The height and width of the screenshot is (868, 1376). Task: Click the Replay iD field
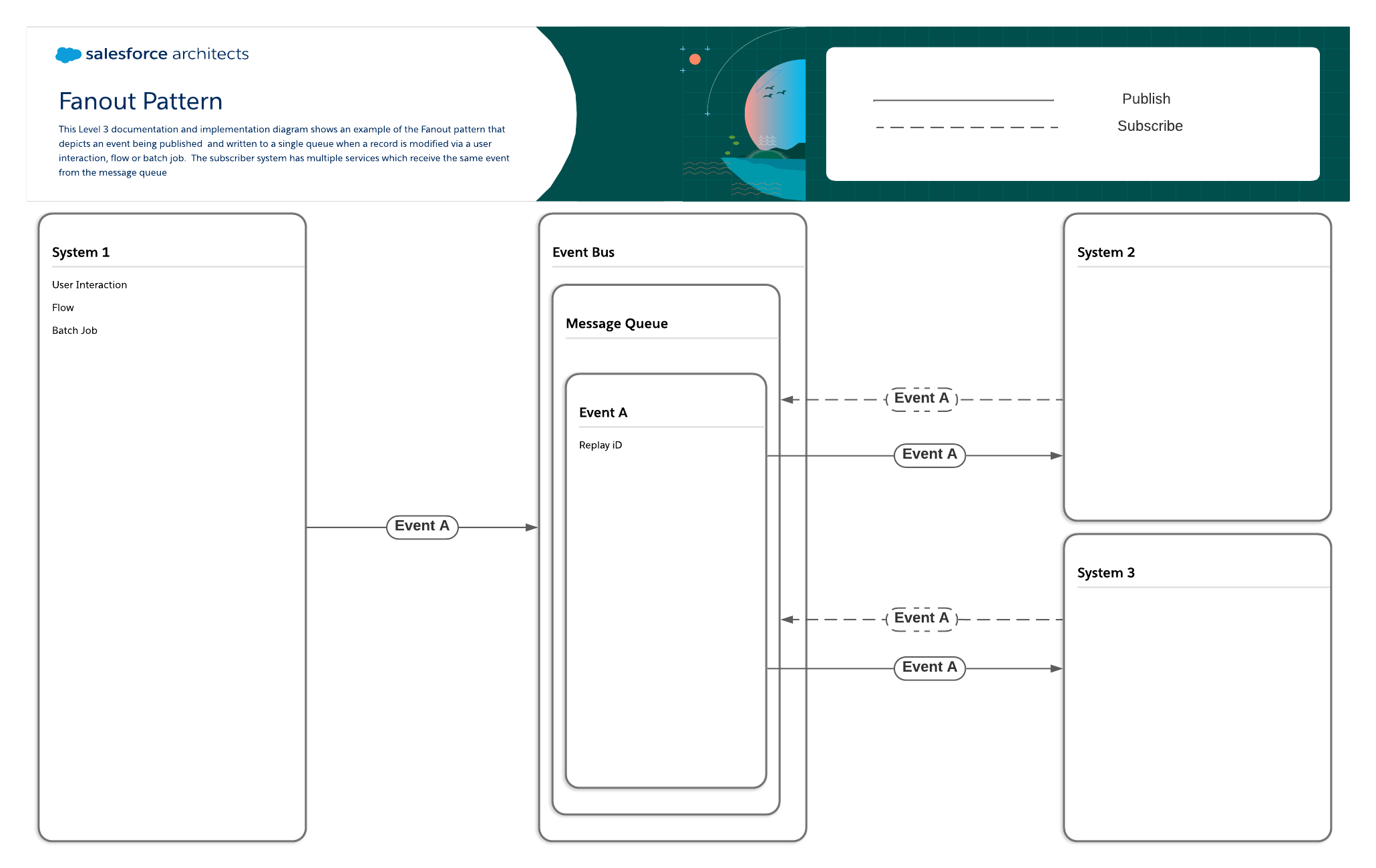(x=600, y=445)
